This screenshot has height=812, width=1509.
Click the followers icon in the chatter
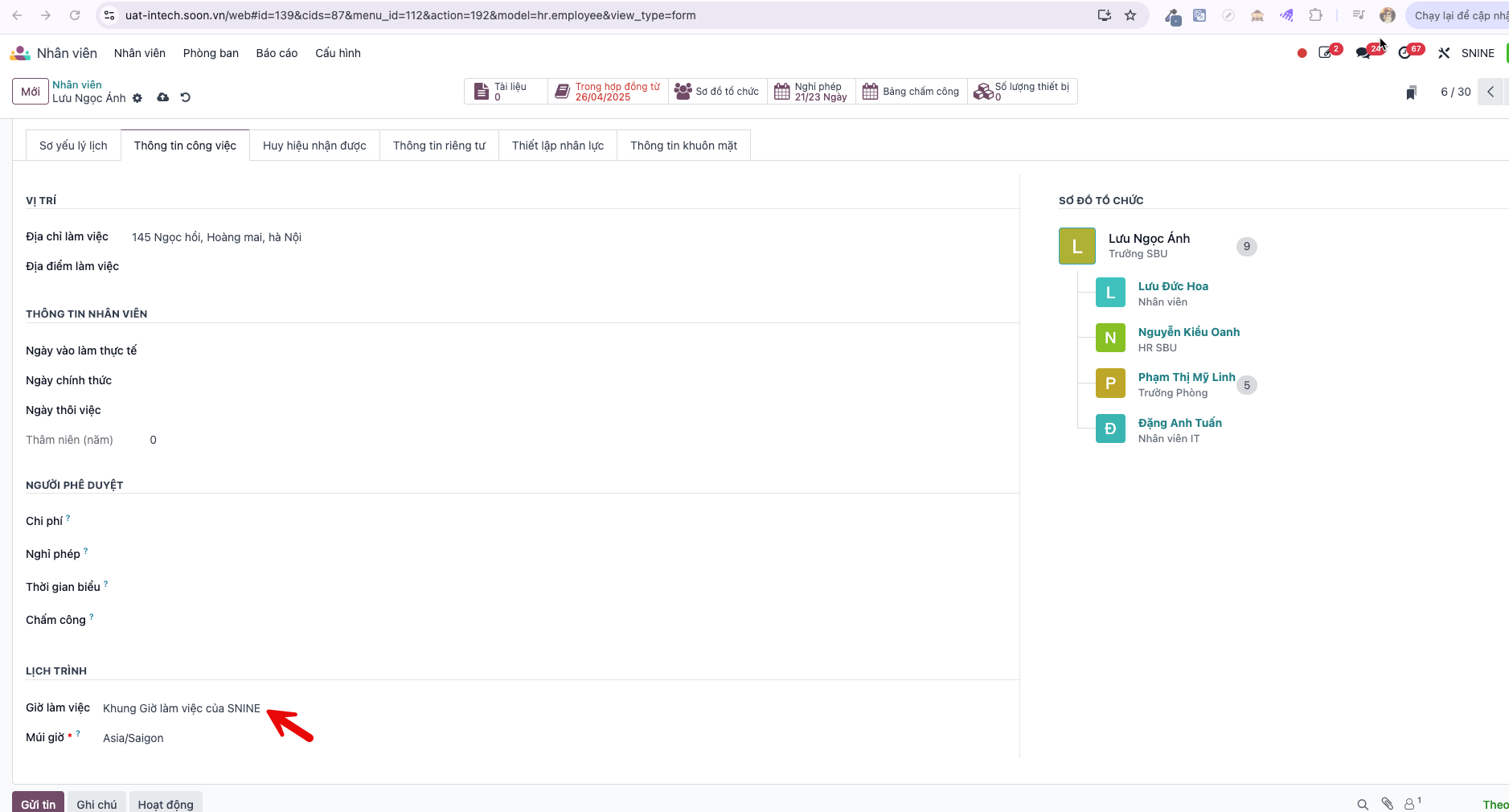[x=1413, y=803]
